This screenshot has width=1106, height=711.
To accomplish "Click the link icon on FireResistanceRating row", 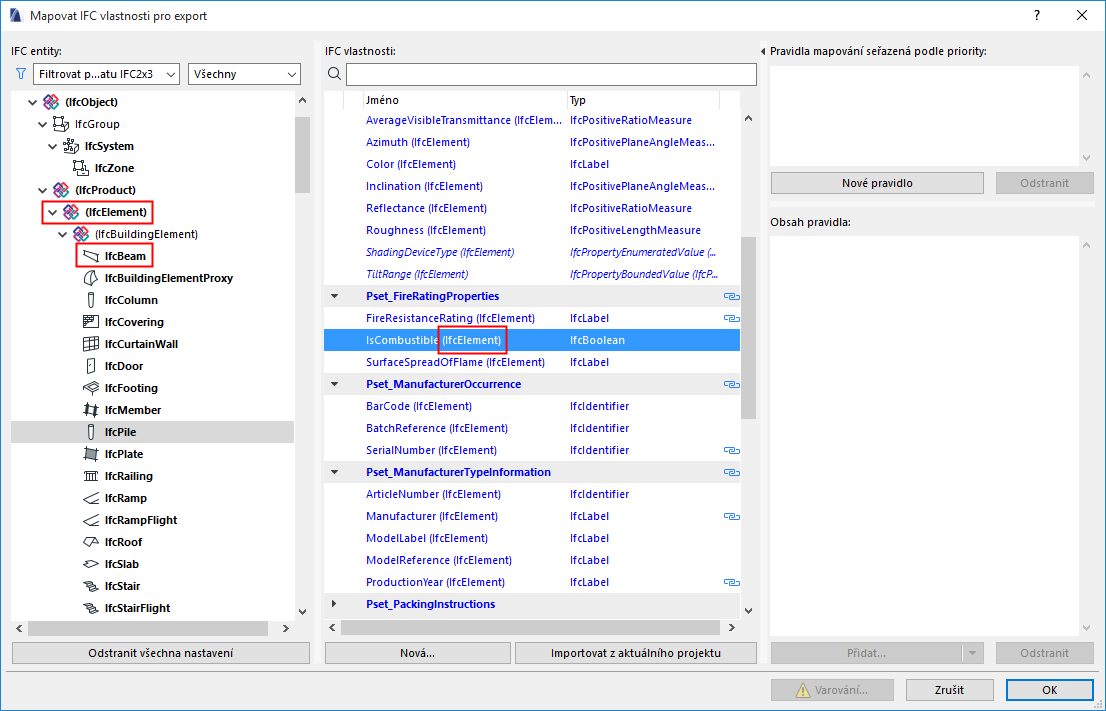I will coord(731,318).
